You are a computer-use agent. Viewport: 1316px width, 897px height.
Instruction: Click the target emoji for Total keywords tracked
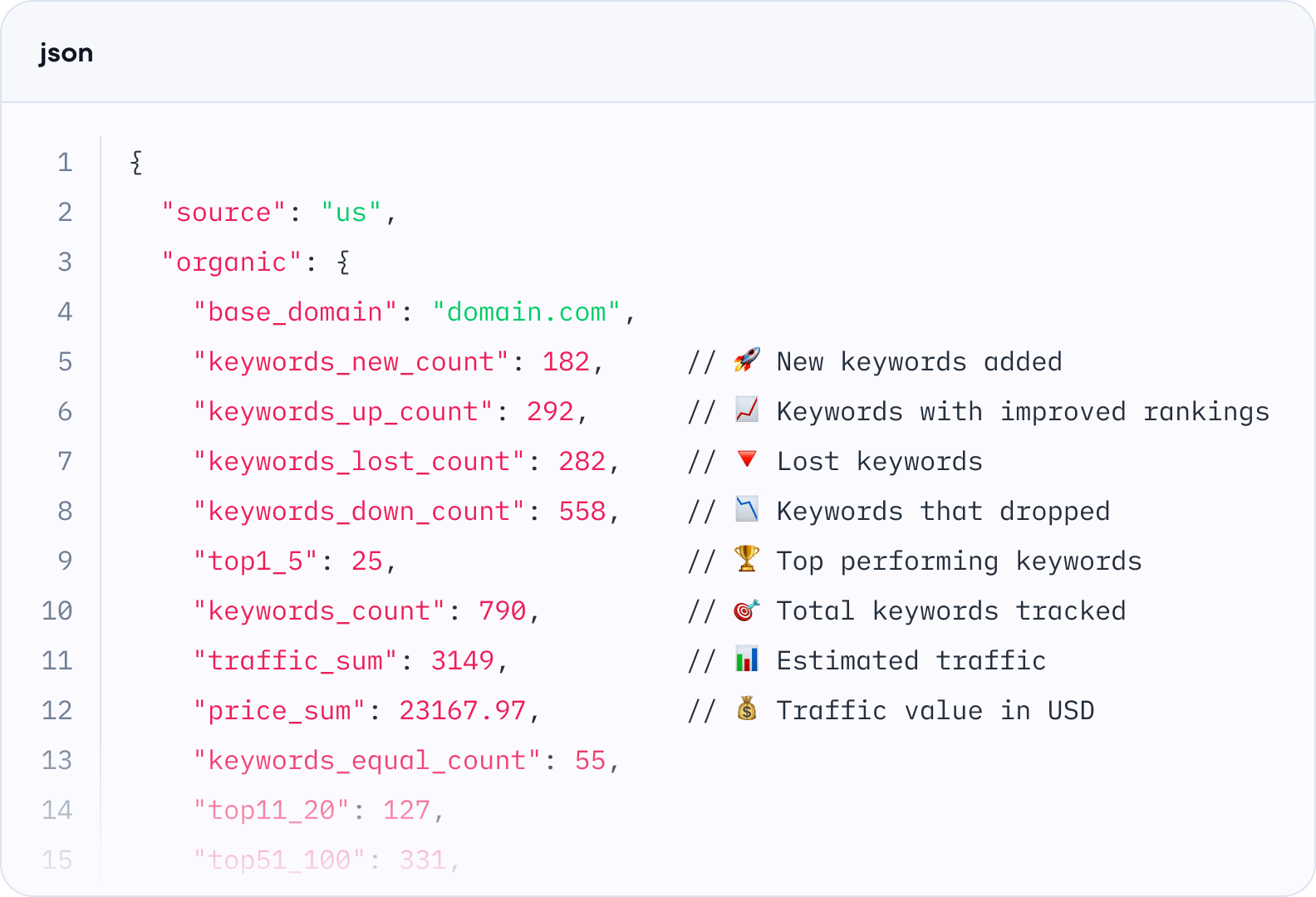point(747,610)
